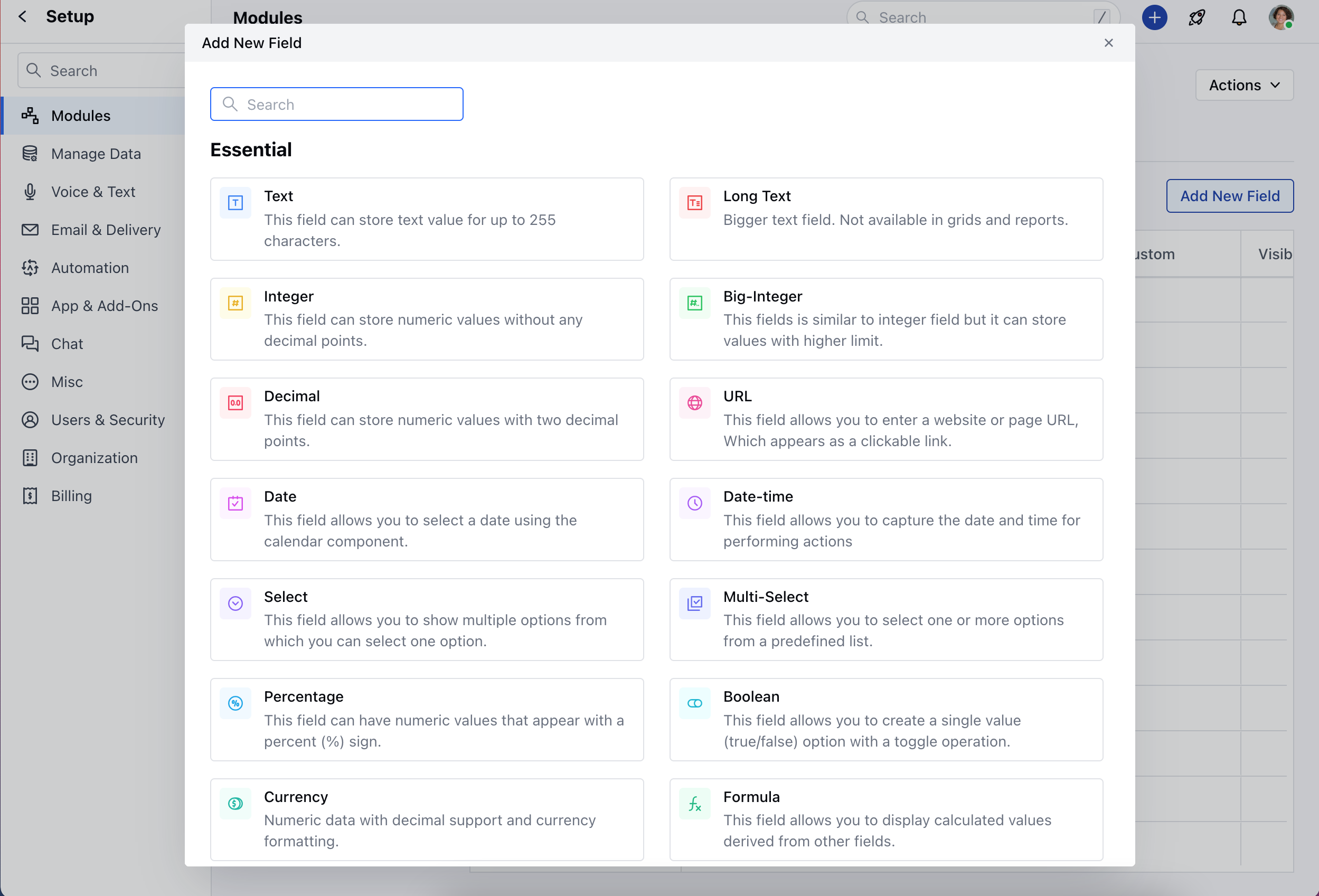Viewport: 1319px width, 896px height.
Task: Click the Date-time clock icon
Action: 694,503
